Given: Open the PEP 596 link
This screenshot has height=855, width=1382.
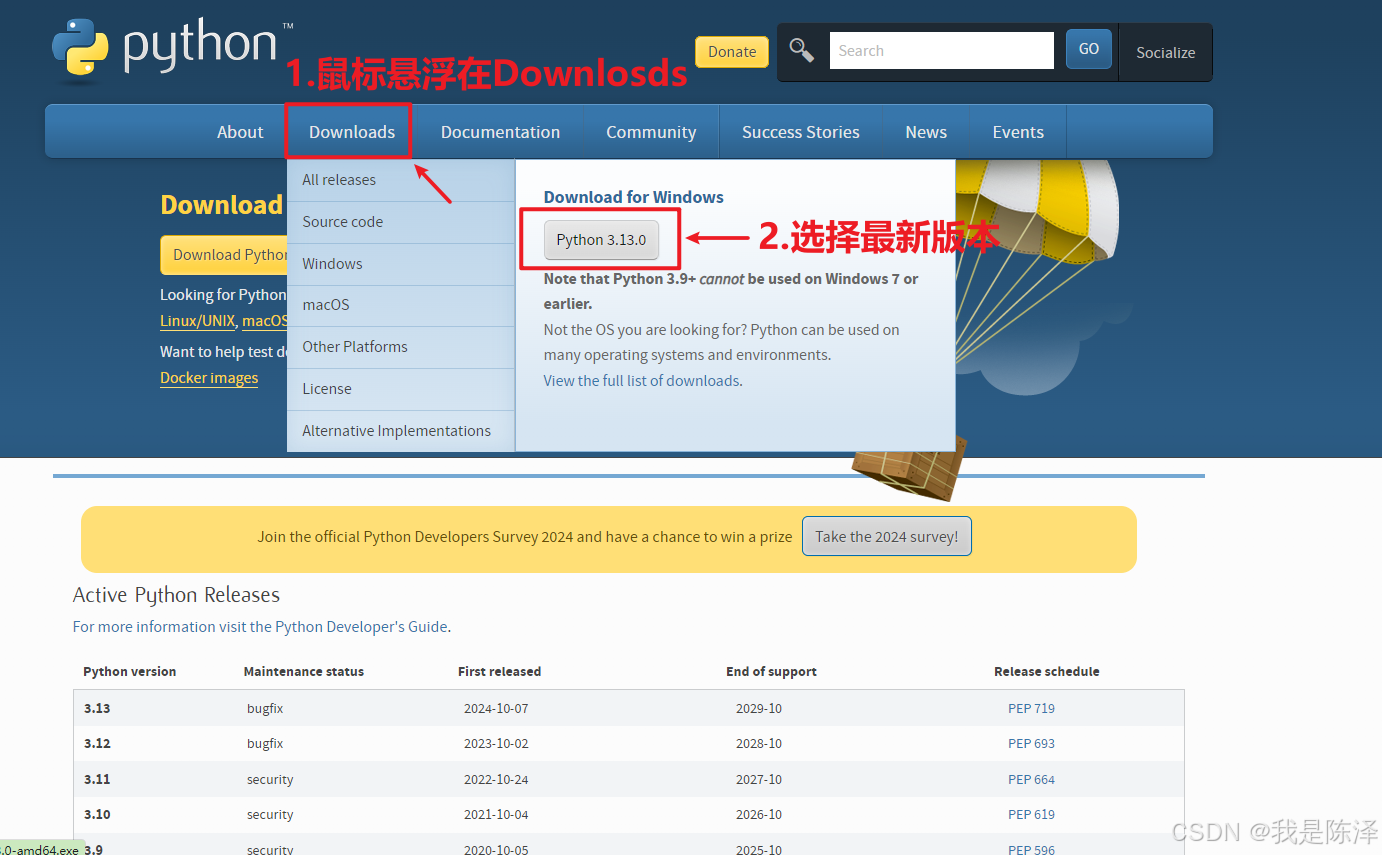Looking at the screenshot, I should 1031,849.
